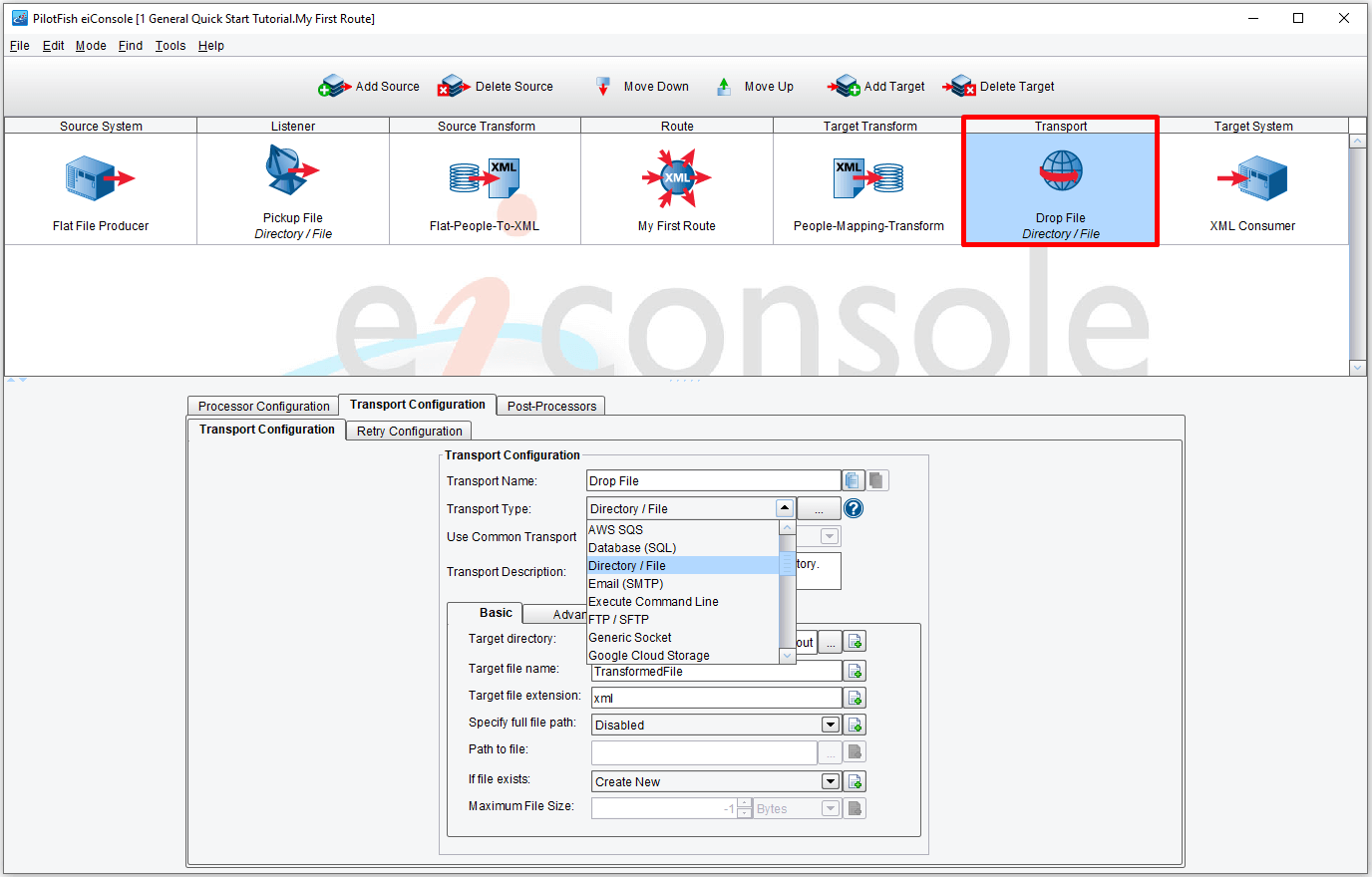
Task: Open the Find menu
Action: click(131, 46)
